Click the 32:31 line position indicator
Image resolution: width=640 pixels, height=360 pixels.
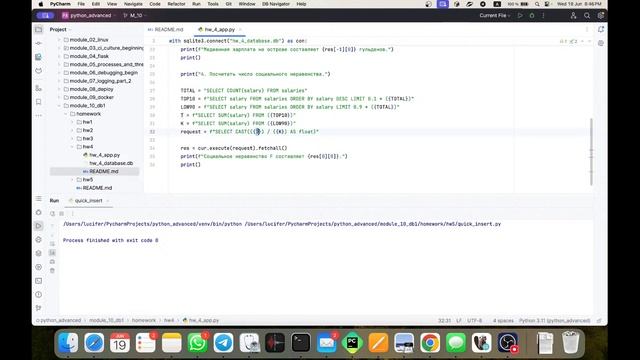[444, 320]
